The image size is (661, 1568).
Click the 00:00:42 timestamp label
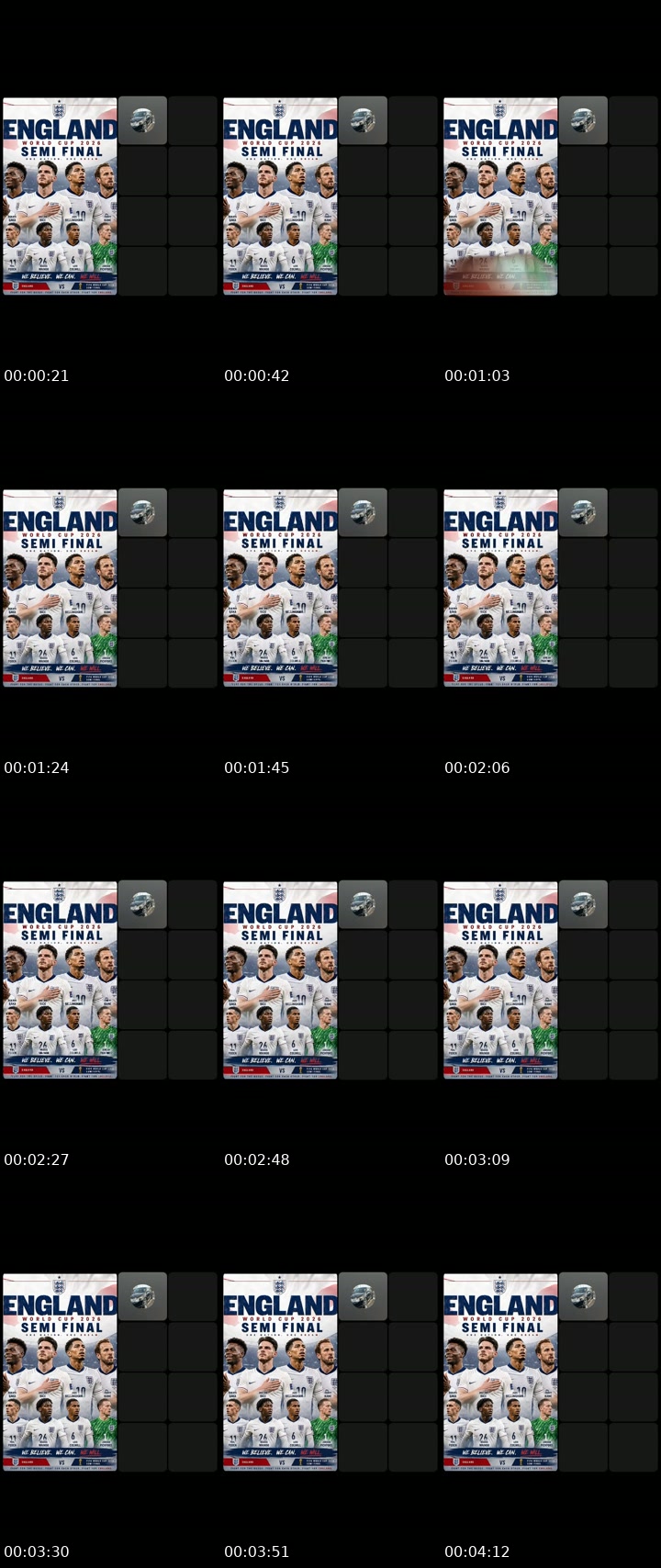click(x=257, y=375)
